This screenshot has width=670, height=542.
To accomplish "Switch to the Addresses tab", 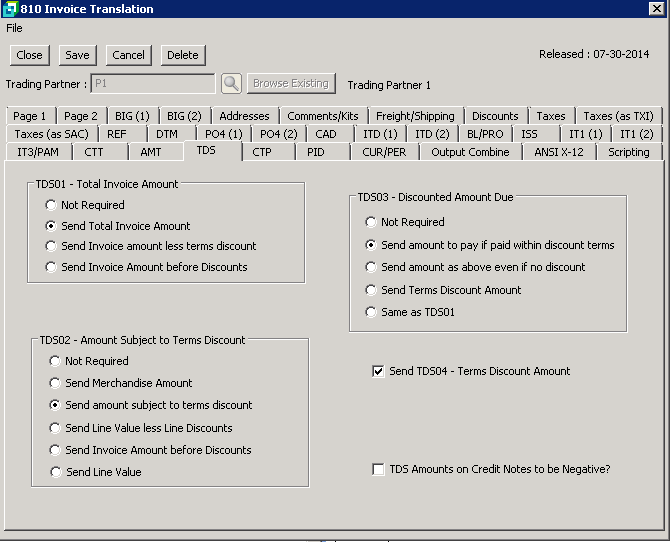I will [x=244, y=116].
